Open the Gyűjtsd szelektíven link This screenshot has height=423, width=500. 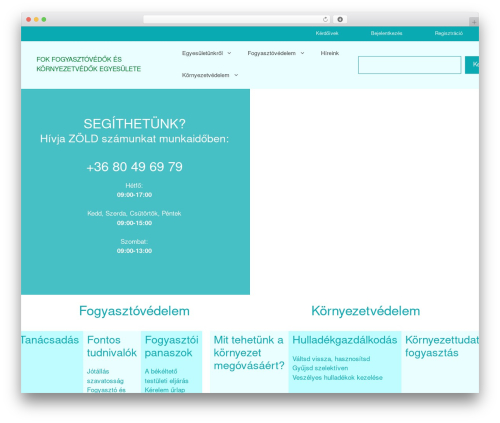320,368
